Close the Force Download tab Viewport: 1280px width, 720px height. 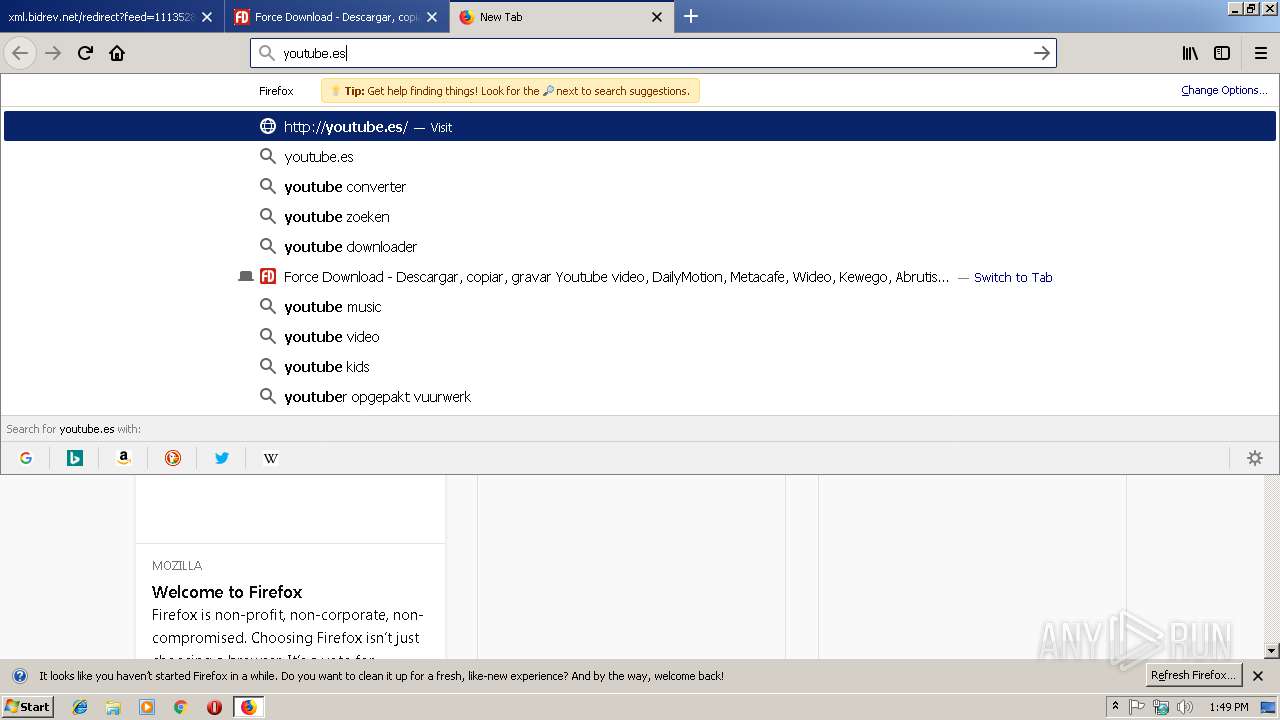tap(432, 17)
